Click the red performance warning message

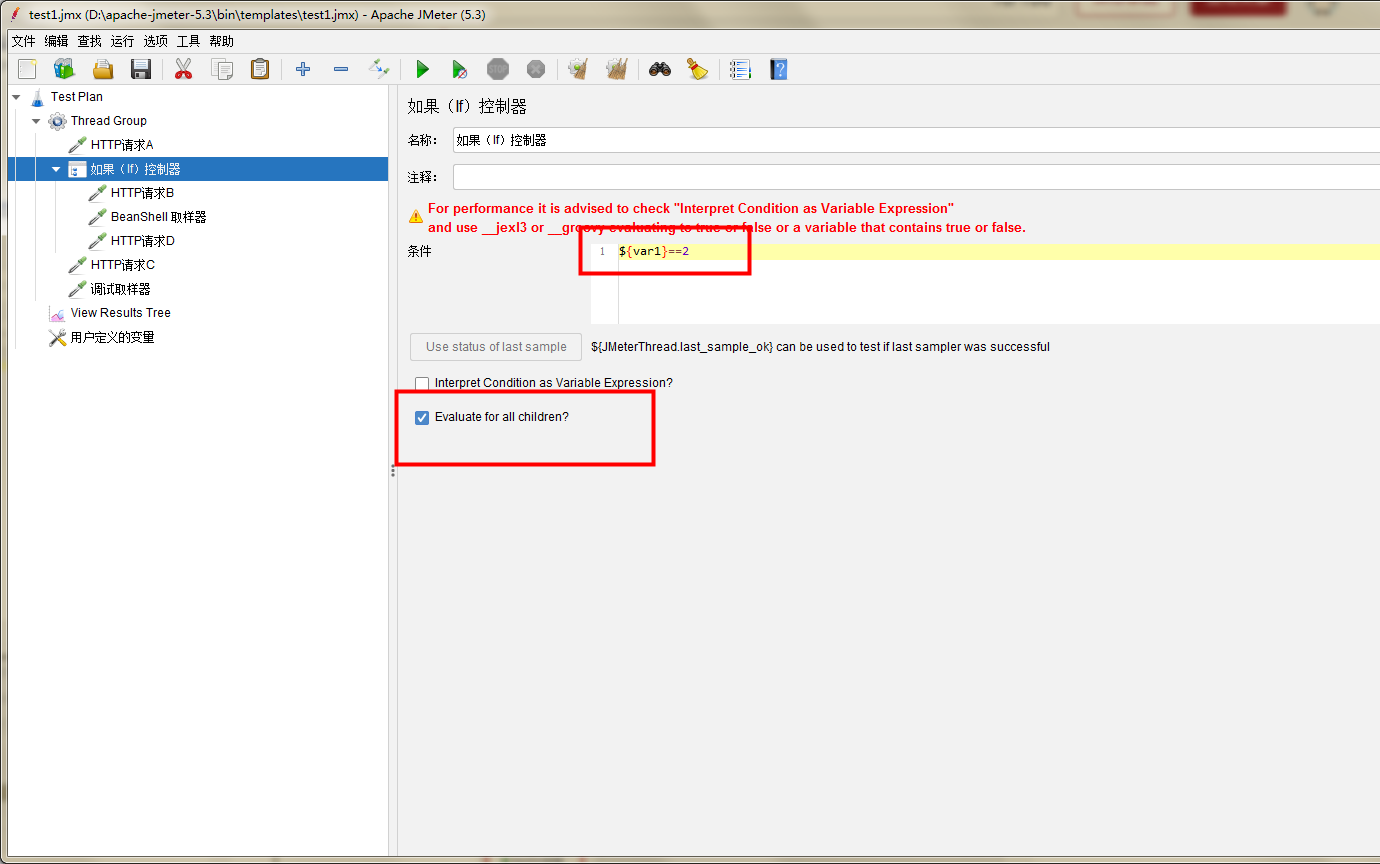pyautogui.click(x=727, y=218)
